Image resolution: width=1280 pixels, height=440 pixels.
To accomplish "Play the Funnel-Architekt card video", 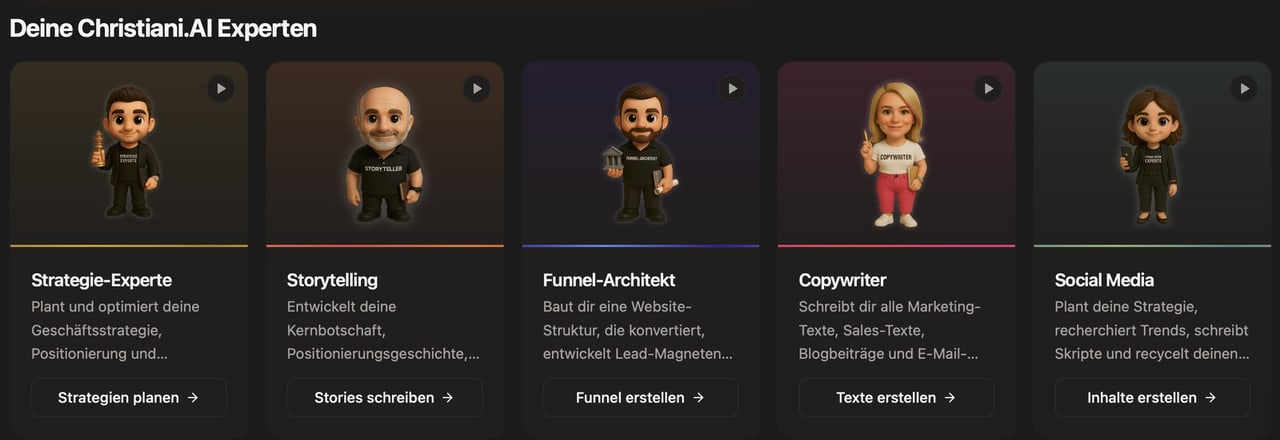I will pyautogui.click(x=733, y=88).
